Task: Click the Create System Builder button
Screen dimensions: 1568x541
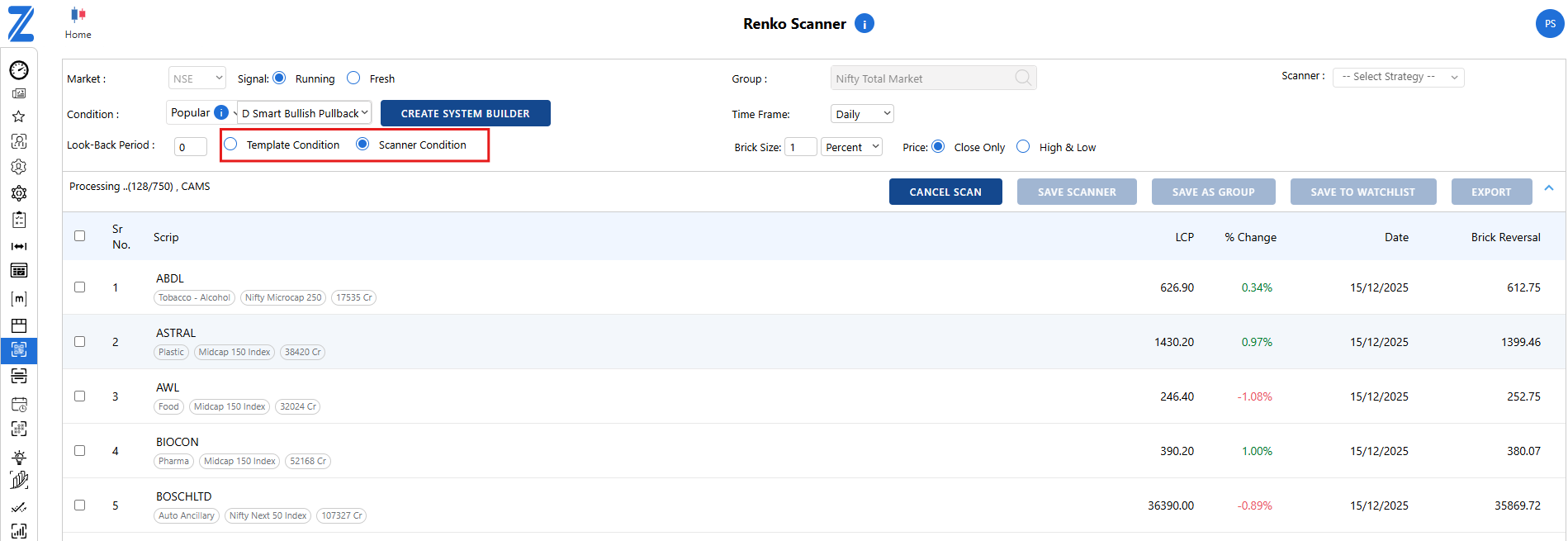Action: (x=465, y=113)
